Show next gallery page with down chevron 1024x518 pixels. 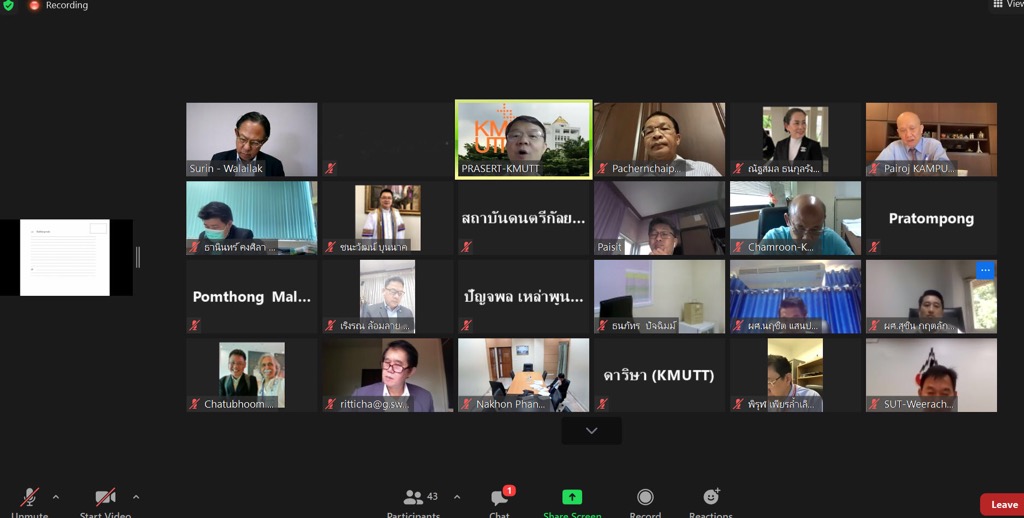click(591, 431)
